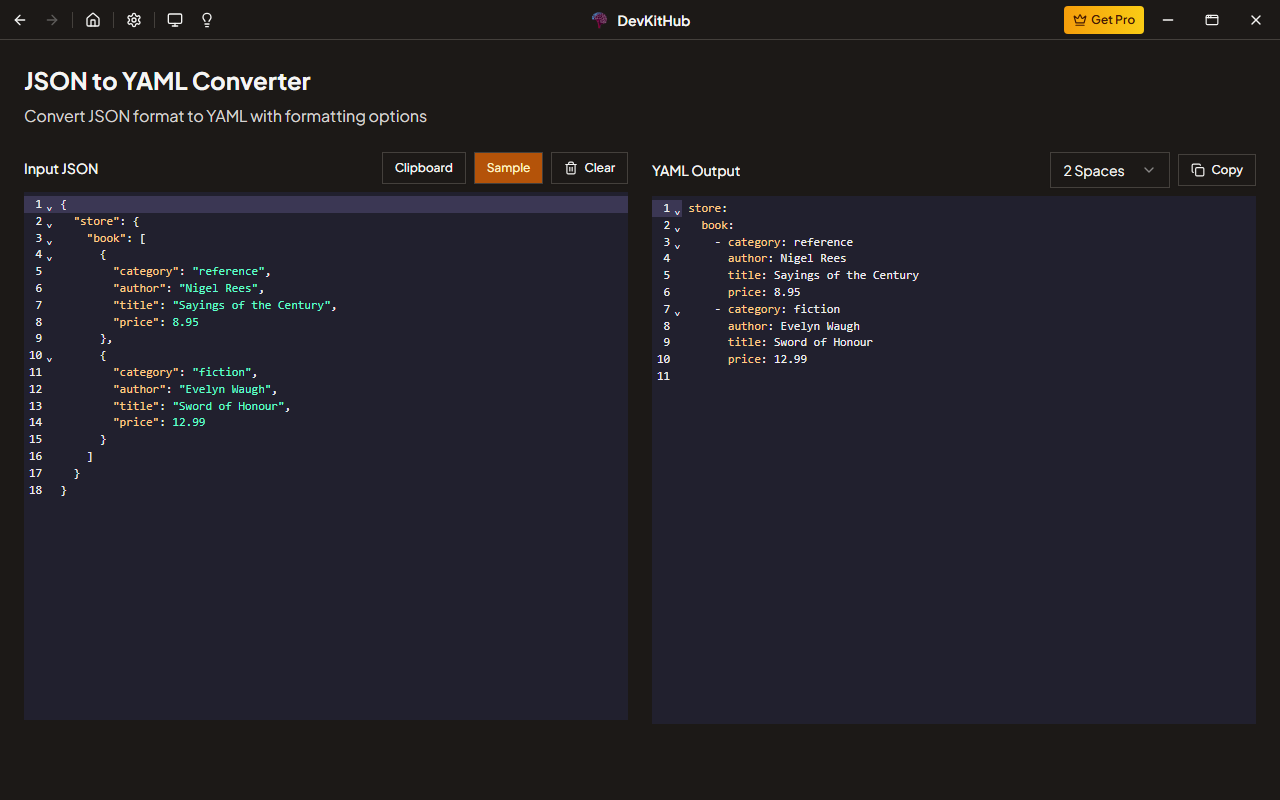Click "Sword of Honour" in JSON input

tap(229, 406)
